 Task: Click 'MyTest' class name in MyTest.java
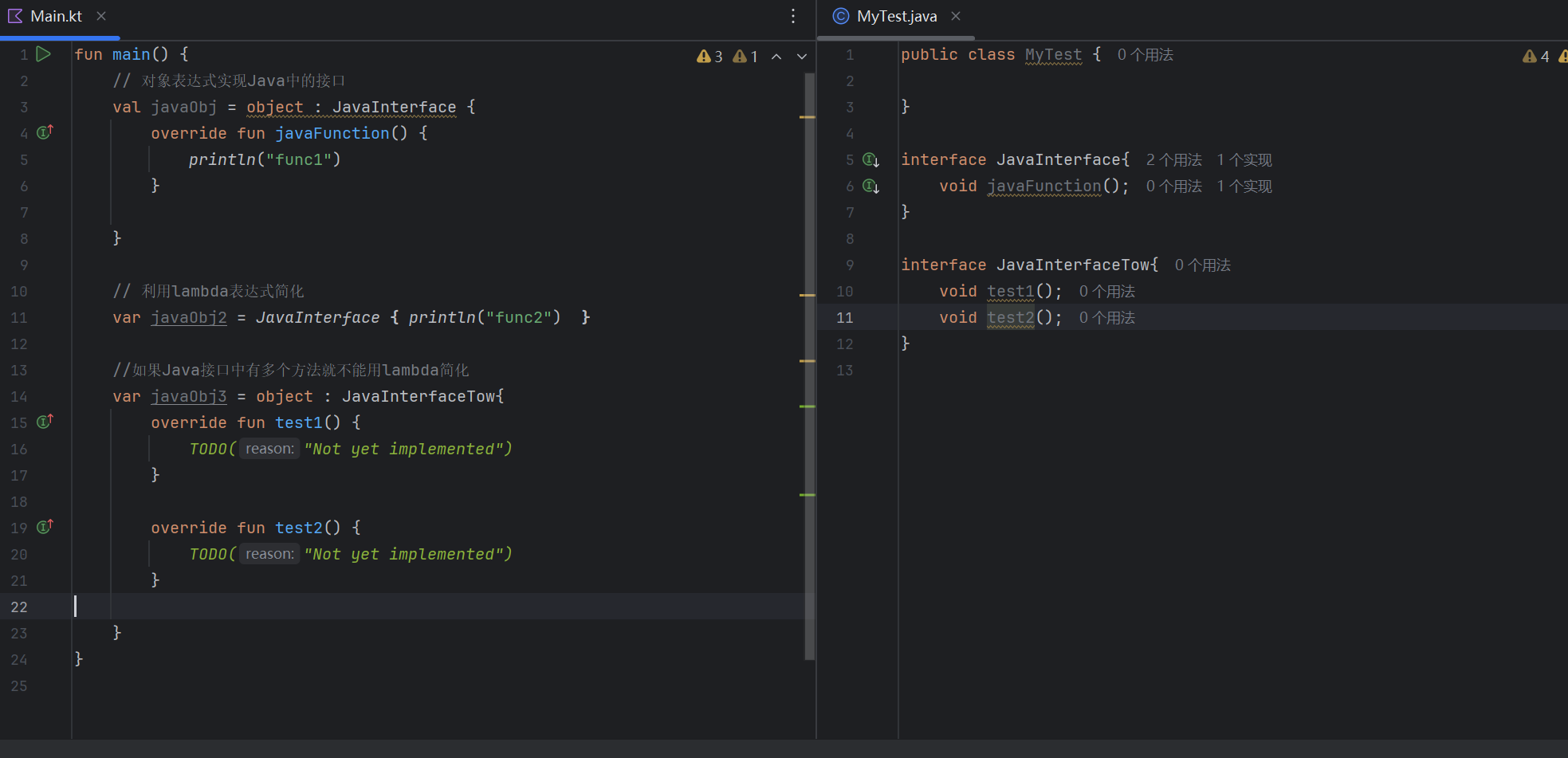1053,54
